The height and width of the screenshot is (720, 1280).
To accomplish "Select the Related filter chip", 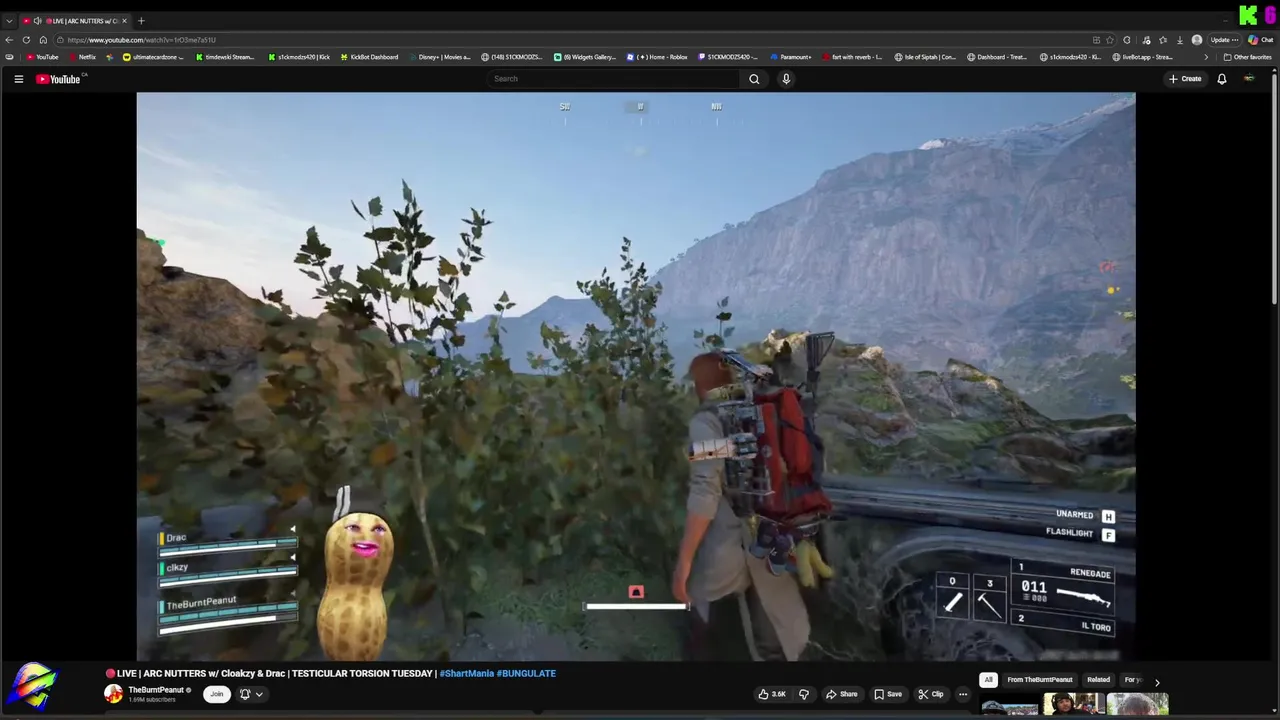I will coord(1098,680).
